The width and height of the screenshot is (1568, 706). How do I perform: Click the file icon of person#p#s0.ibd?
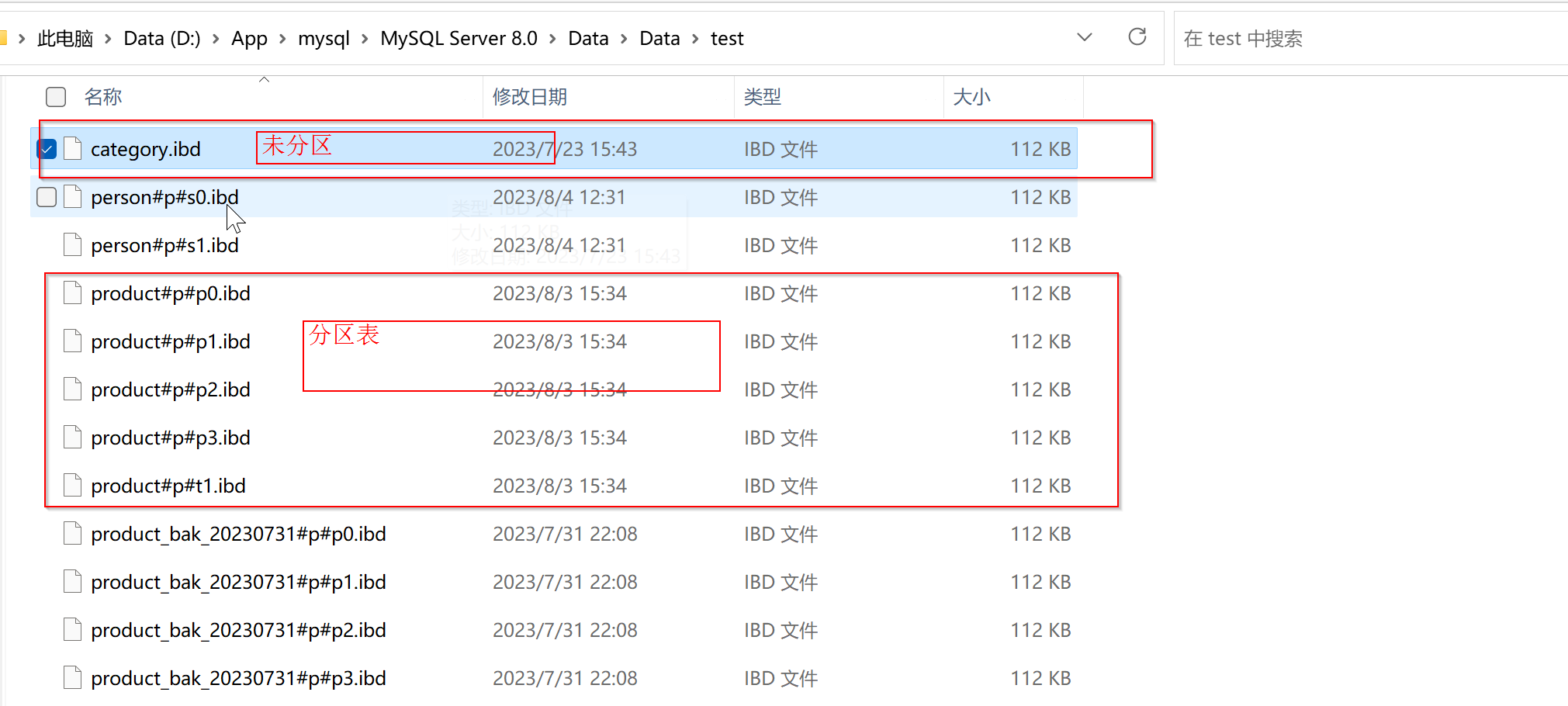72,196
